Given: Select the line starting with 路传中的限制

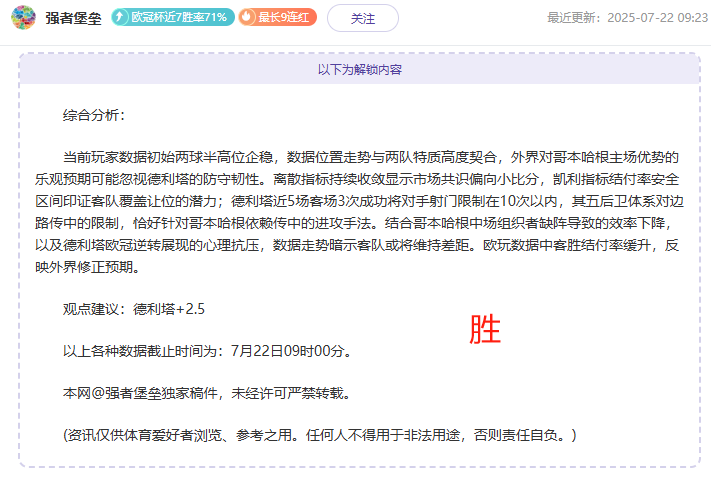Looking at the screenshot, I should (355, 223).
